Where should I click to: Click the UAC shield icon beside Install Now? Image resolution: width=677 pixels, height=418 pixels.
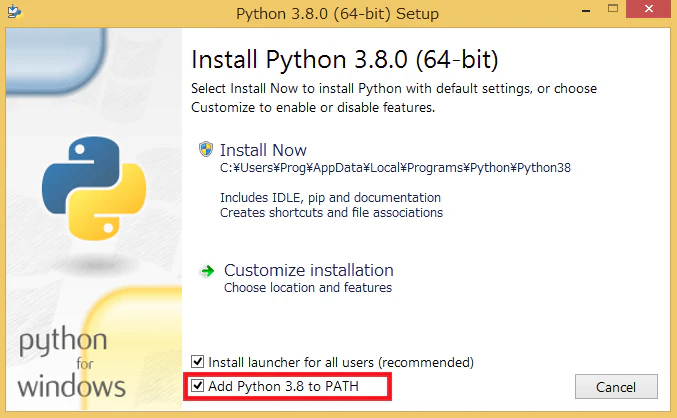point(206,149)
